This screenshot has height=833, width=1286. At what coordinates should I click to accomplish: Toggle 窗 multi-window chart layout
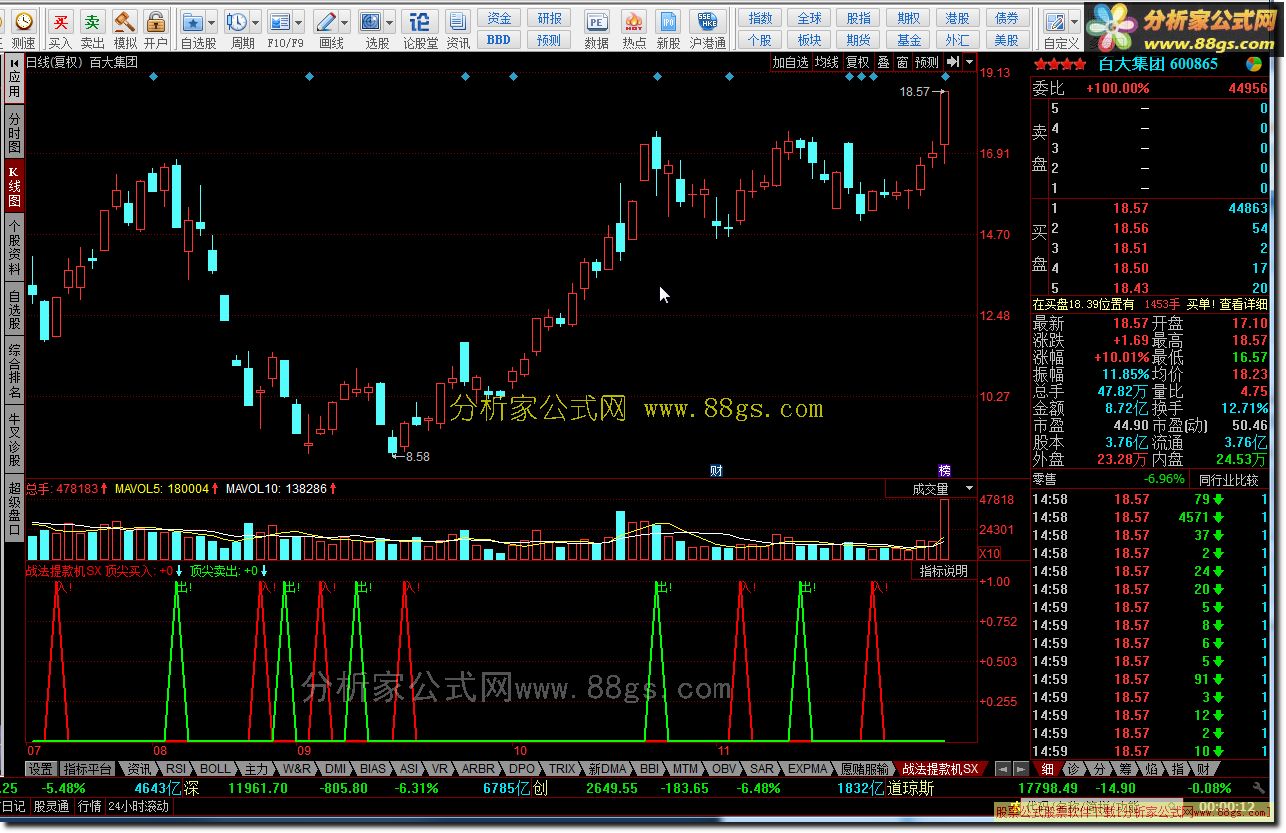point(902,62)
